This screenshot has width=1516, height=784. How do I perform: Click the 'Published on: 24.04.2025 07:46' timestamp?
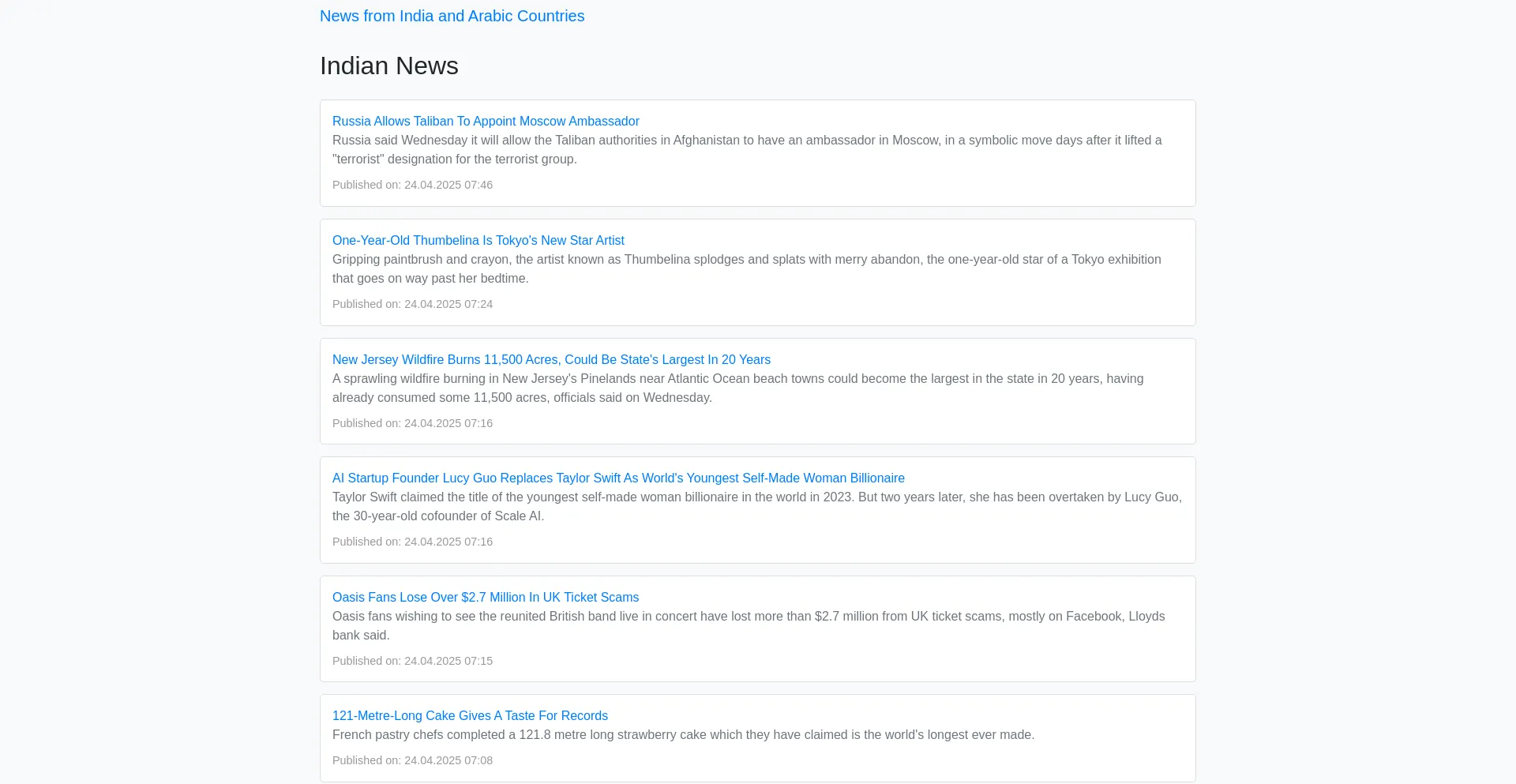pos(412,185)
